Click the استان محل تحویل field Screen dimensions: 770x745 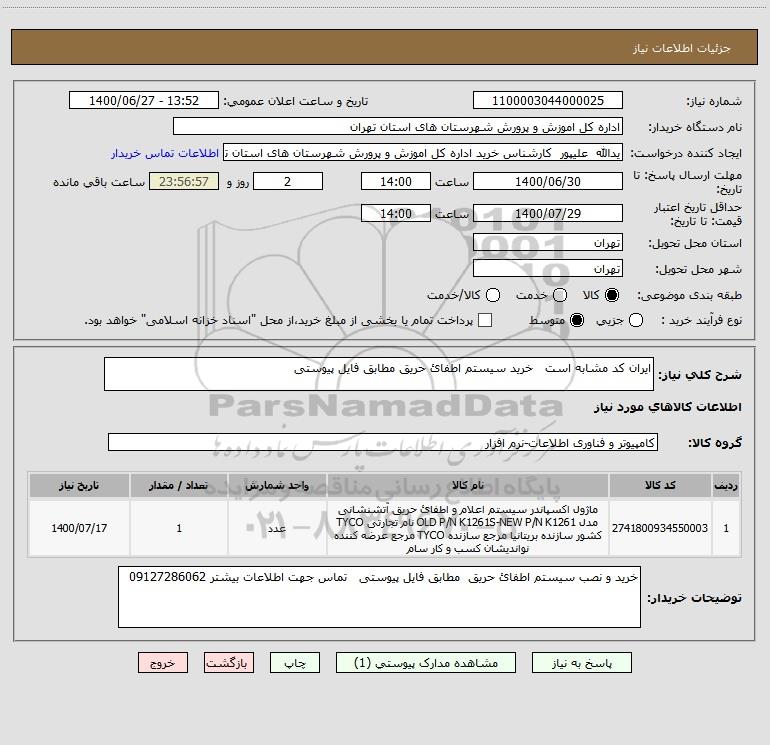[x=548, y=242]
